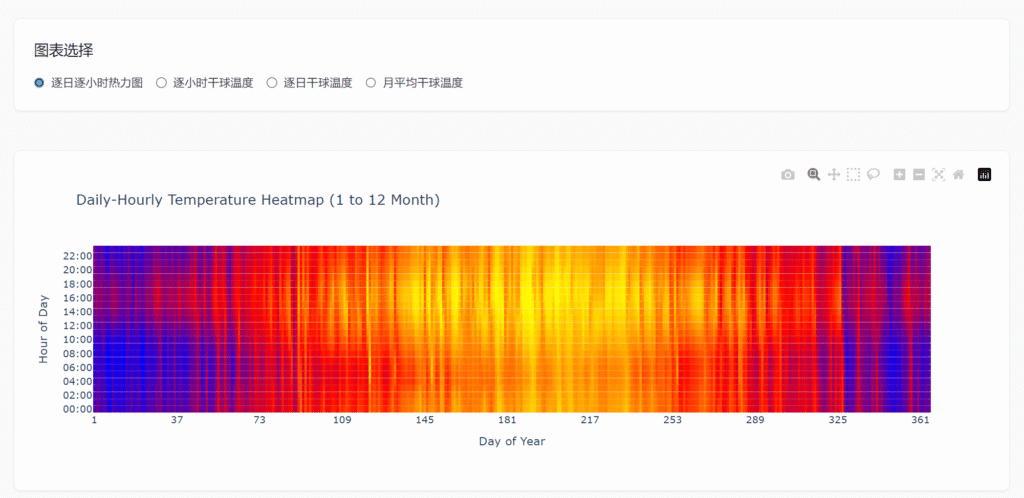Activate the Pan tool in chart toolbar
Viewport: 1024px width, 498px height.
click(x=834, y=175)
